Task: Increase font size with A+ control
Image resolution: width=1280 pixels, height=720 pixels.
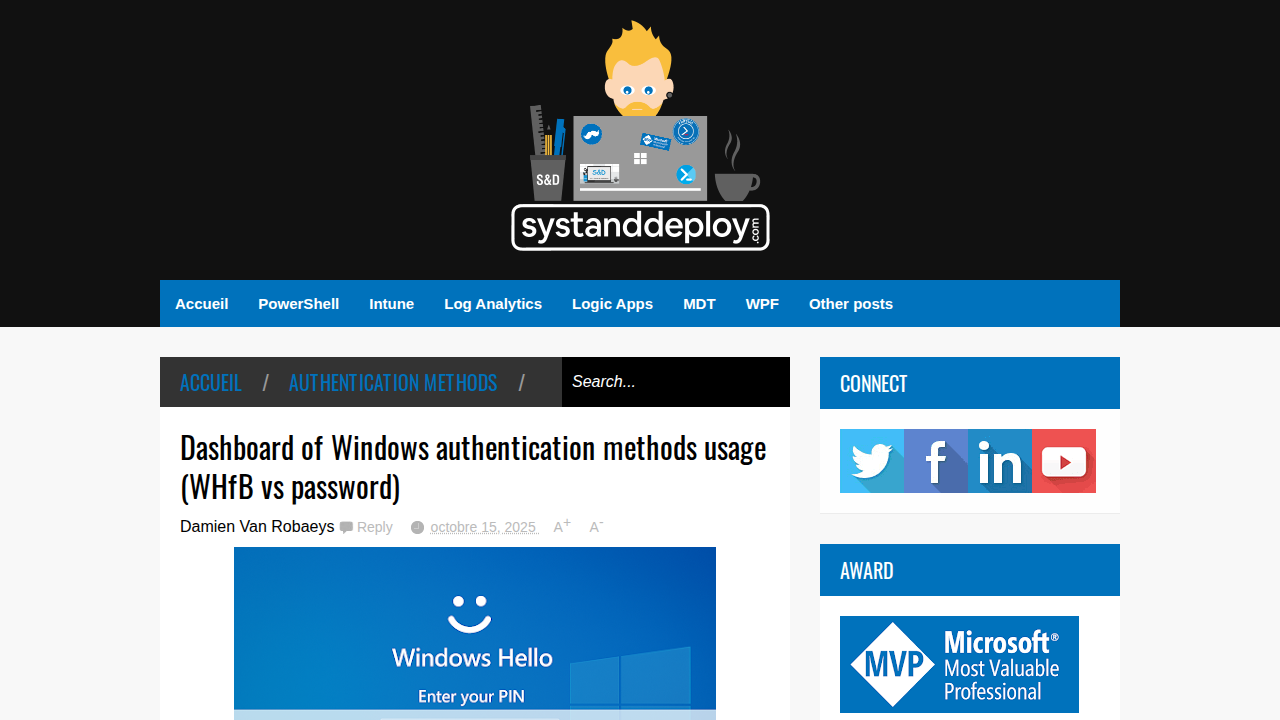Action: (x=562, y=526)
